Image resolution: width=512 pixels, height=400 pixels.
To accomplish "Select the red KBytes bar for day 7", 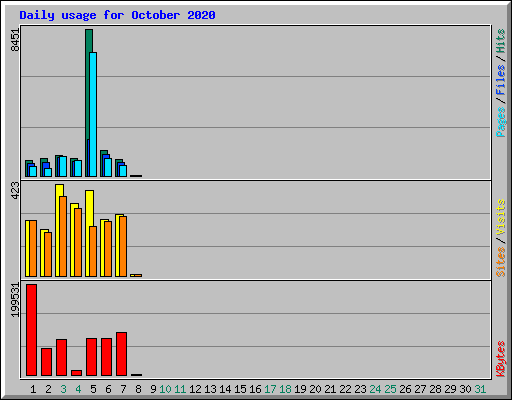I will (x=121, y=354).
